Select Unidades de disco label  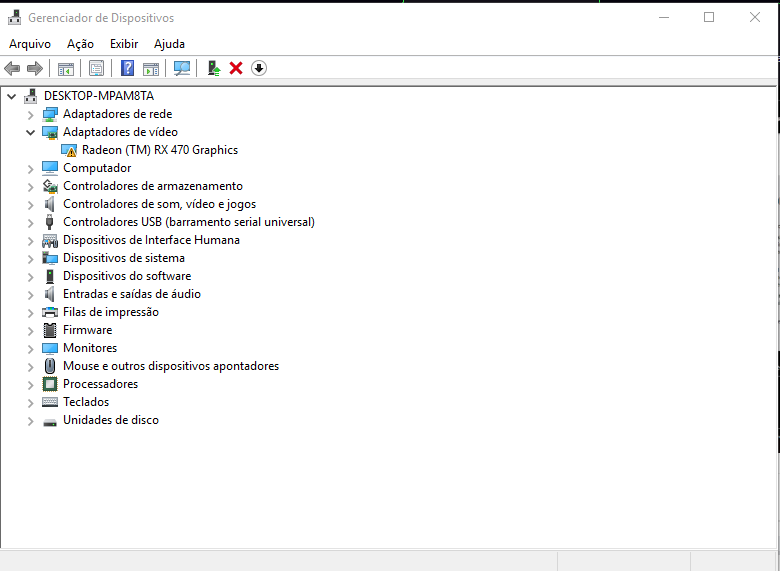(x=111, y=420)
